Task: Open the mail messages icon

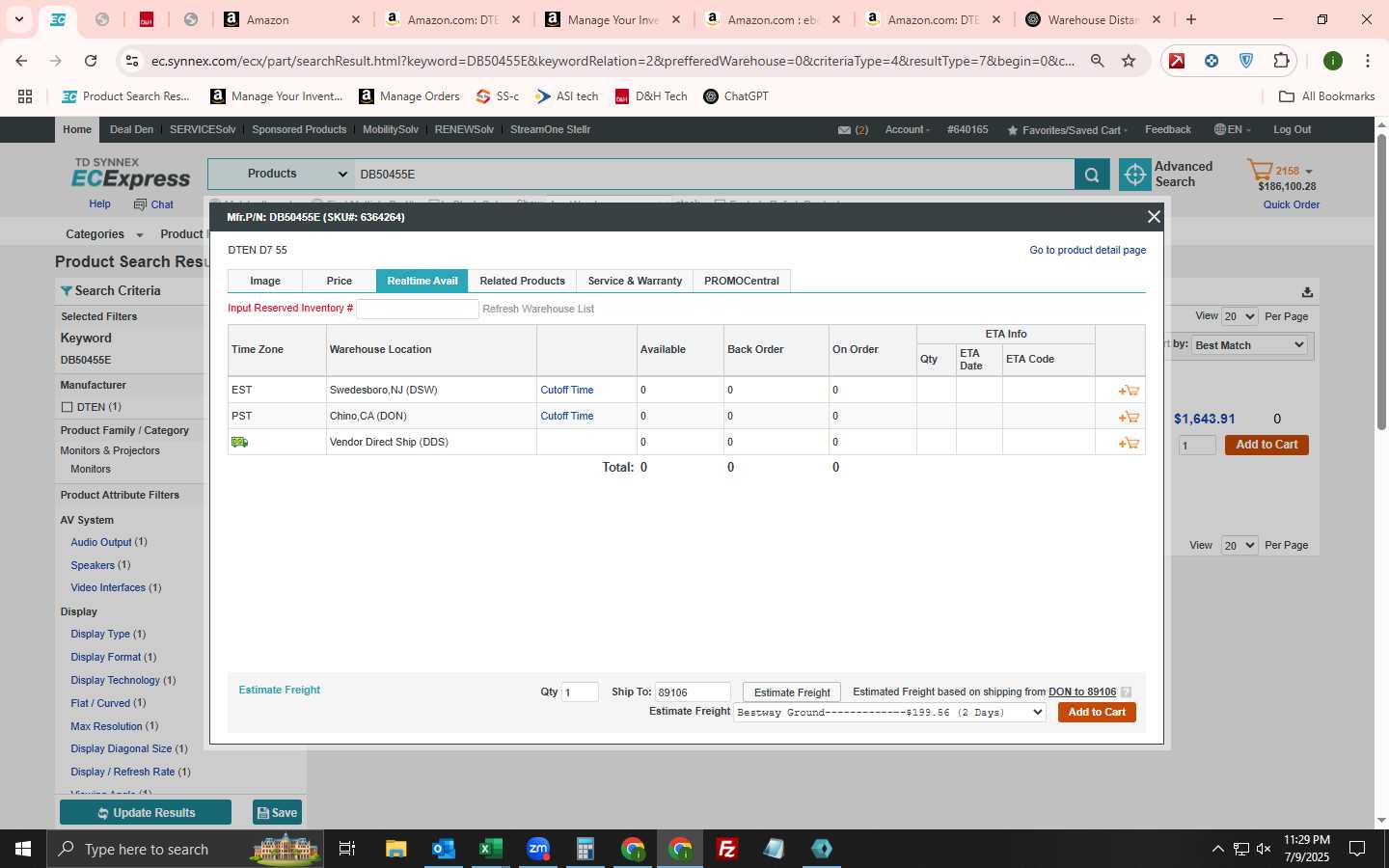Action: coord(844,130)
